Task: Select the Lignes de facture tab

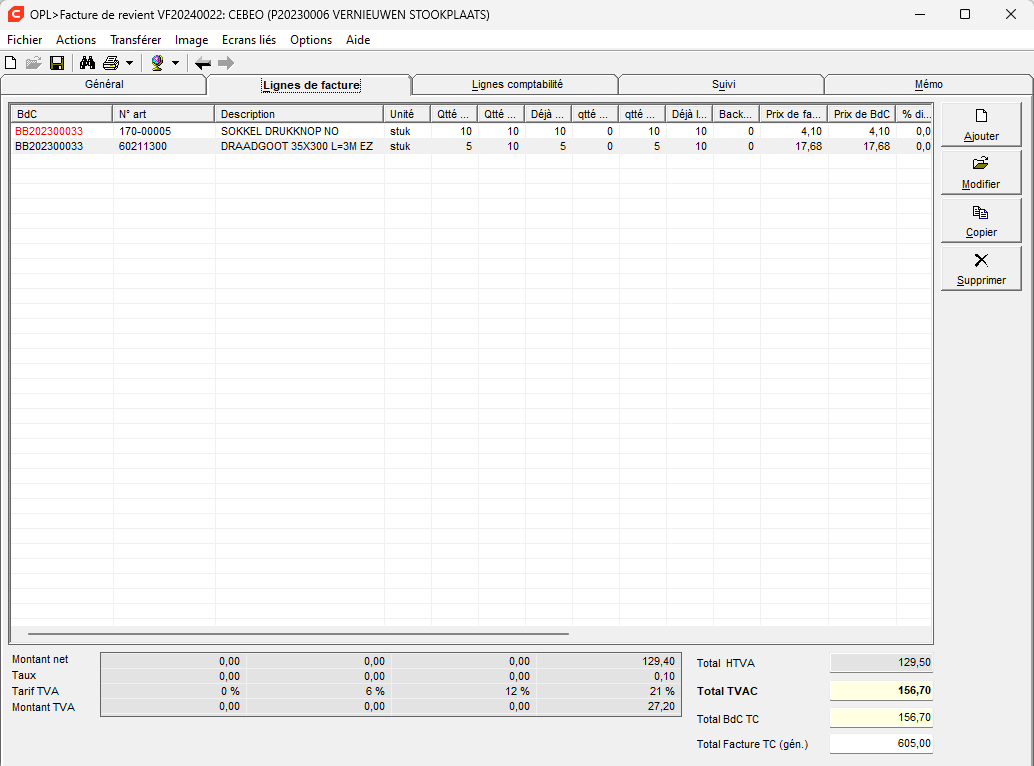Action: [x=311, y=85]
